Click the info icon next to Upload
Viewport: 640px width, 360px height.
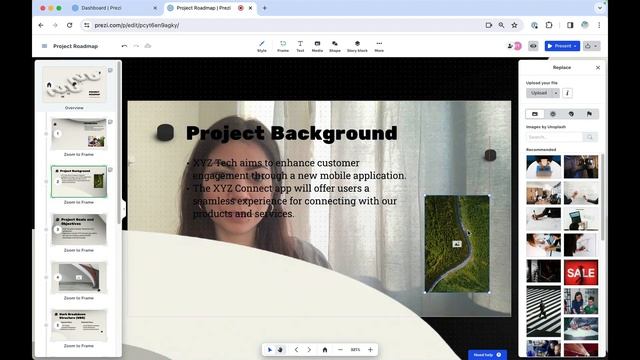[x=567, y=93]
